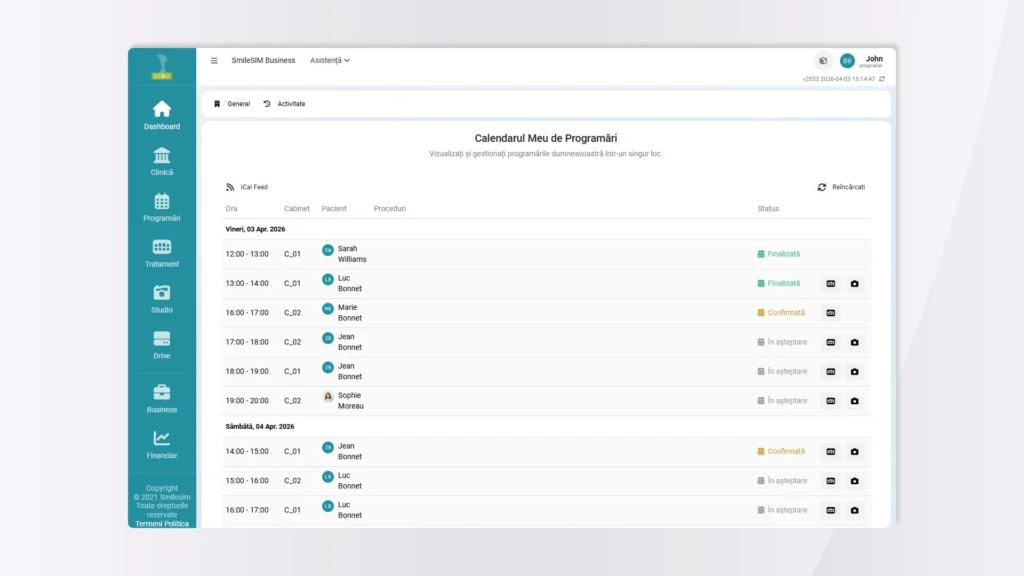Expand the Asistență dropdown
The width and height of the screenshot is (1024, 576).
point(329,60)
